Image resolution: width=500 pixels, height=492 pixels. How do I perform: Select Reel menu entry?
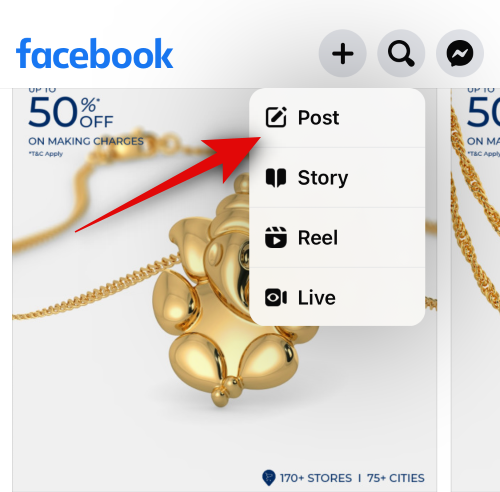point(337,238)
